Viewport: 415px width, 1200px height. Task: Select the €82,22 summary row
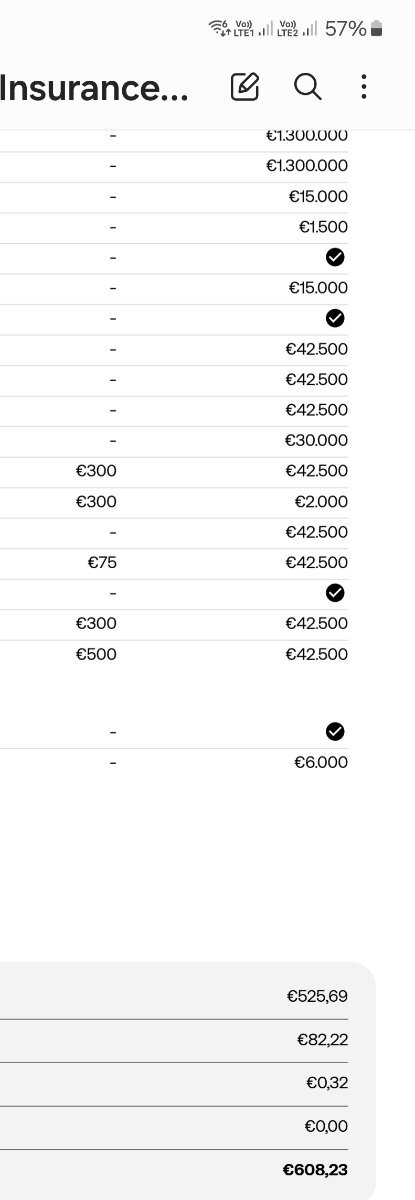(x=188, y=1040)
